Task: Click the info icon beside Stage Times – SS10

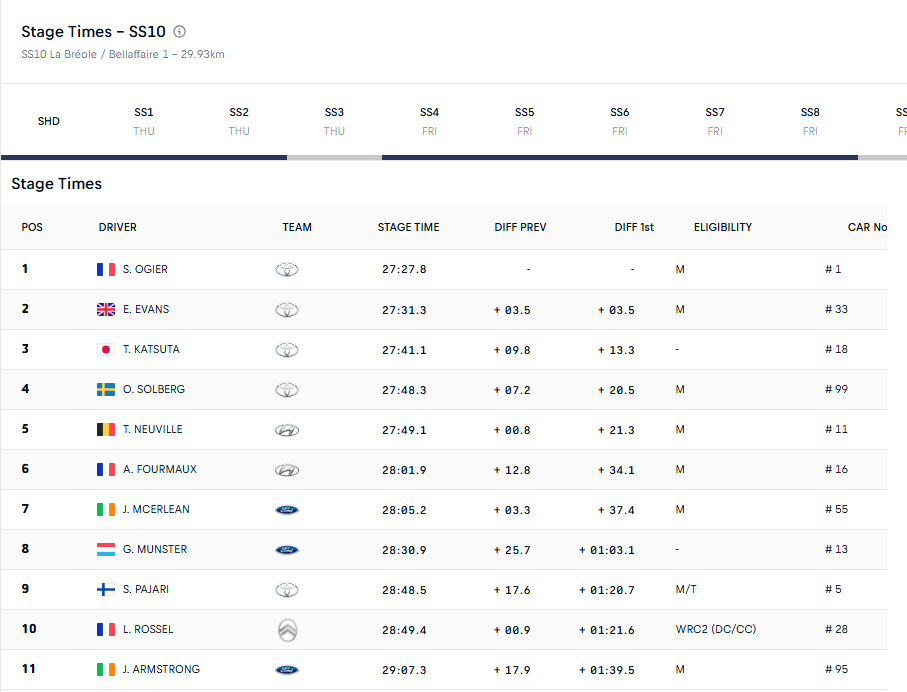Action: point(179,32)
